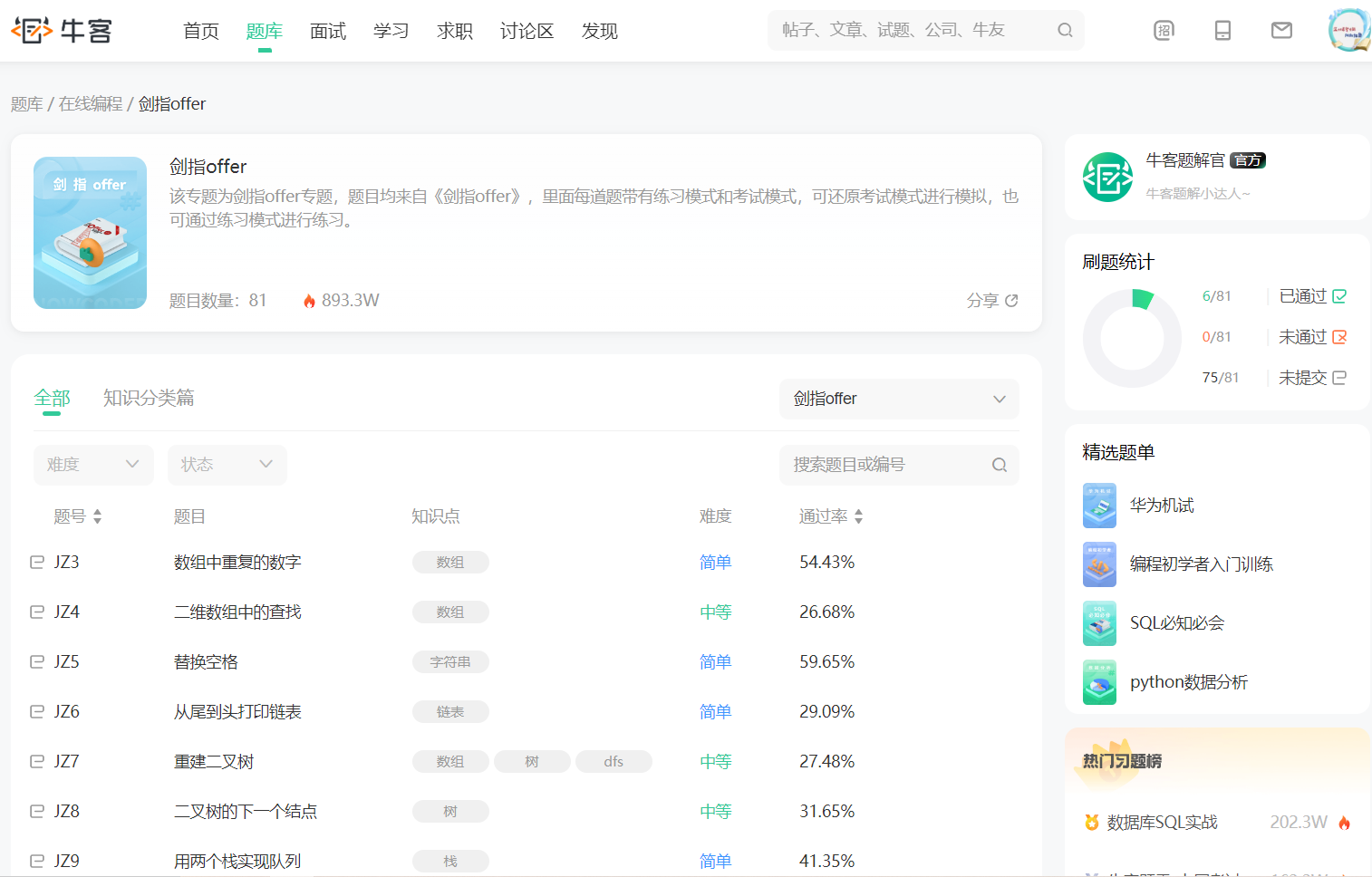This screenshot has height=877, width=1372.
Task: Click the Nowcoder logo in header
Action: pyautogui.click(x=62, y=31)
